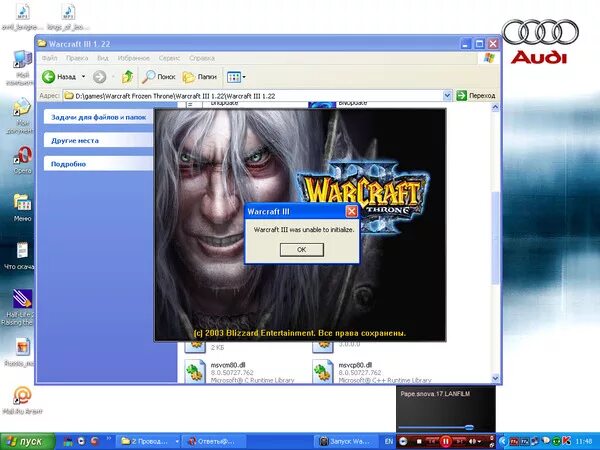Image resolution: width=600 pixels, height=450 pixels.
Task: Expand hidden tray icons arrow
Action: click(x=503, y=442)
